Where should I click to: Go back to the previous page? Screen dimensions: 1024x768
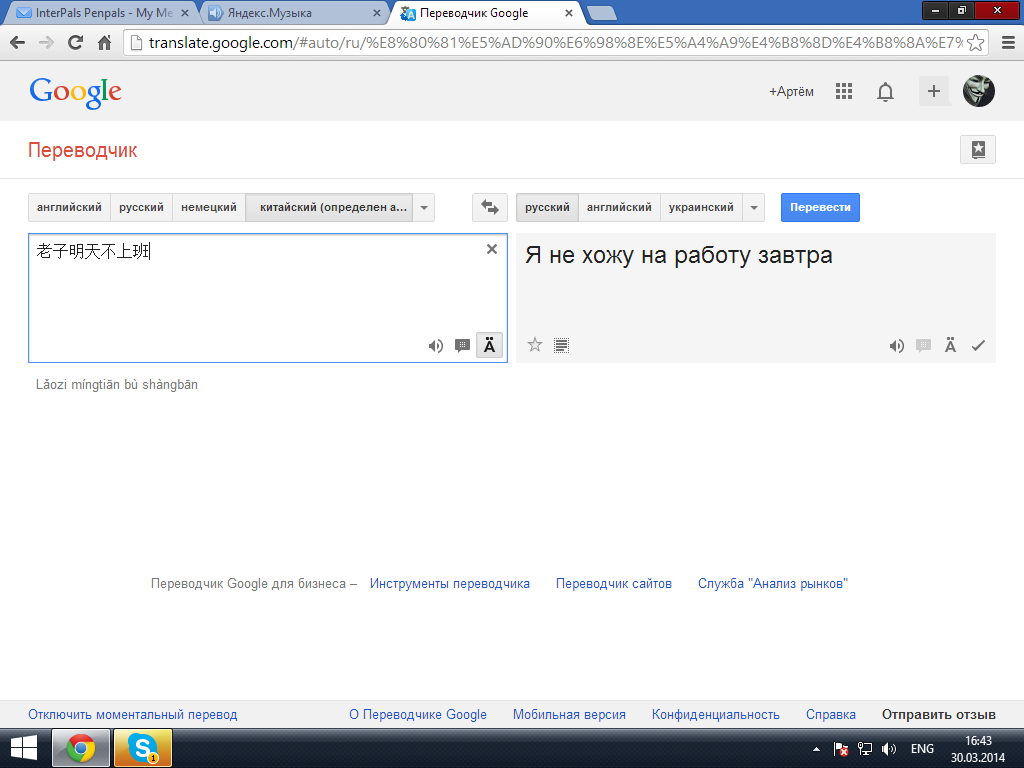(x=18, y=42)
